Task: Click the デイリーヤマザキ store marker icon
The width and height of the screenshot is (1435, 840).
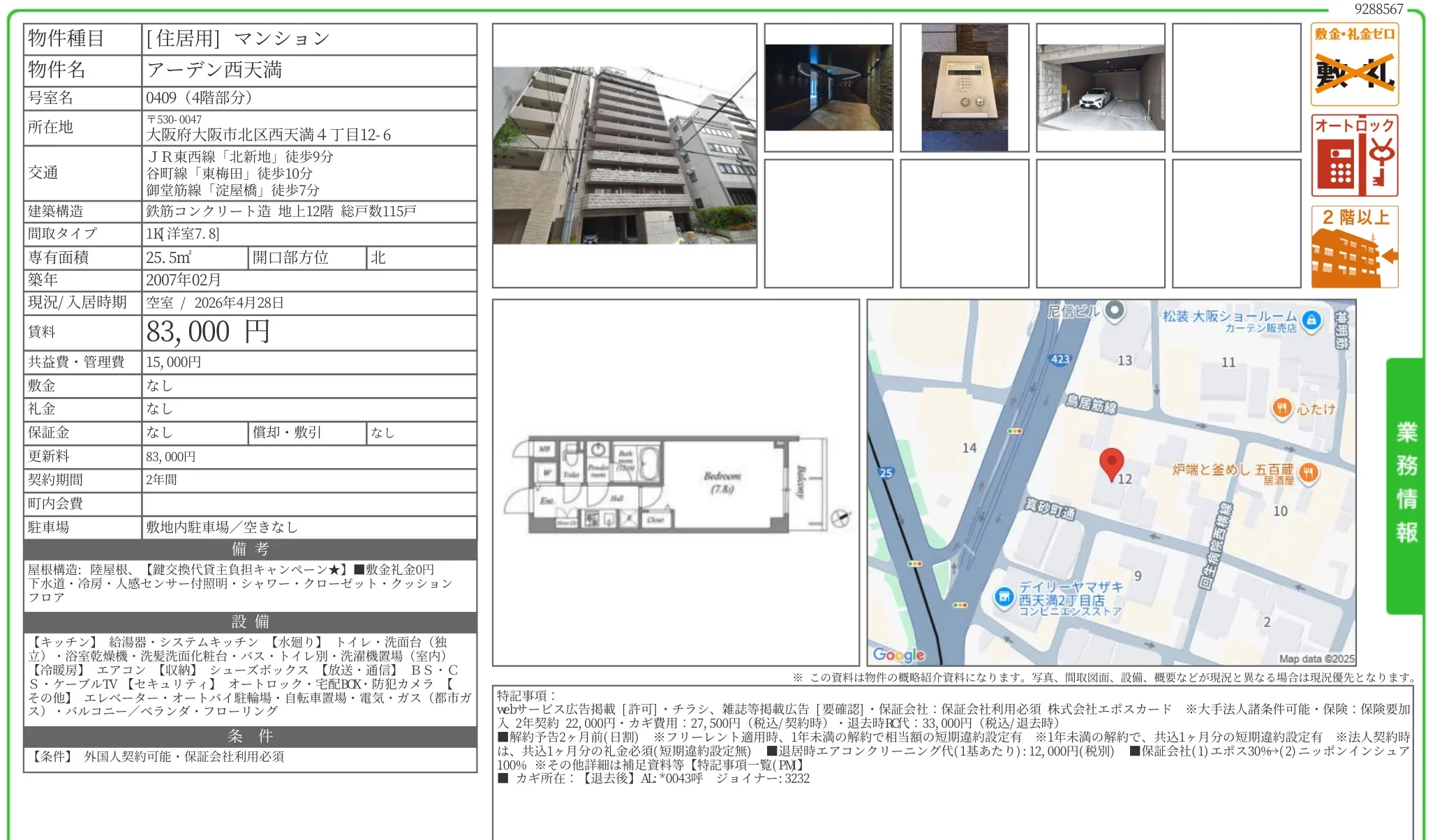Action: tap(1004, 597)
